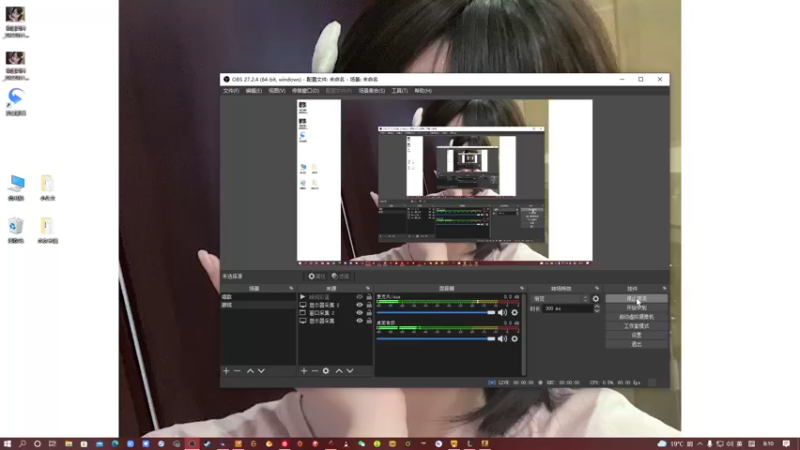This screenshot has height=450, width=800.
Task: Mute the 麦克风/Aux speaker icon
Action: 502,312
